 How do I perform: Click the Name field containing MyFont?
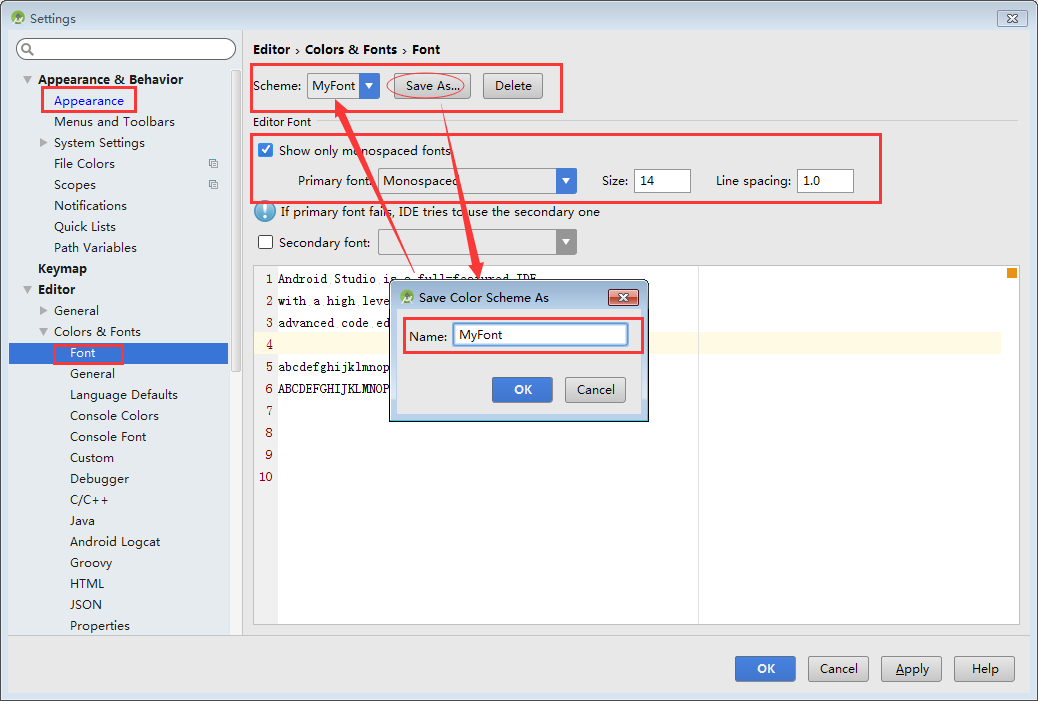(x=540, y=335)
